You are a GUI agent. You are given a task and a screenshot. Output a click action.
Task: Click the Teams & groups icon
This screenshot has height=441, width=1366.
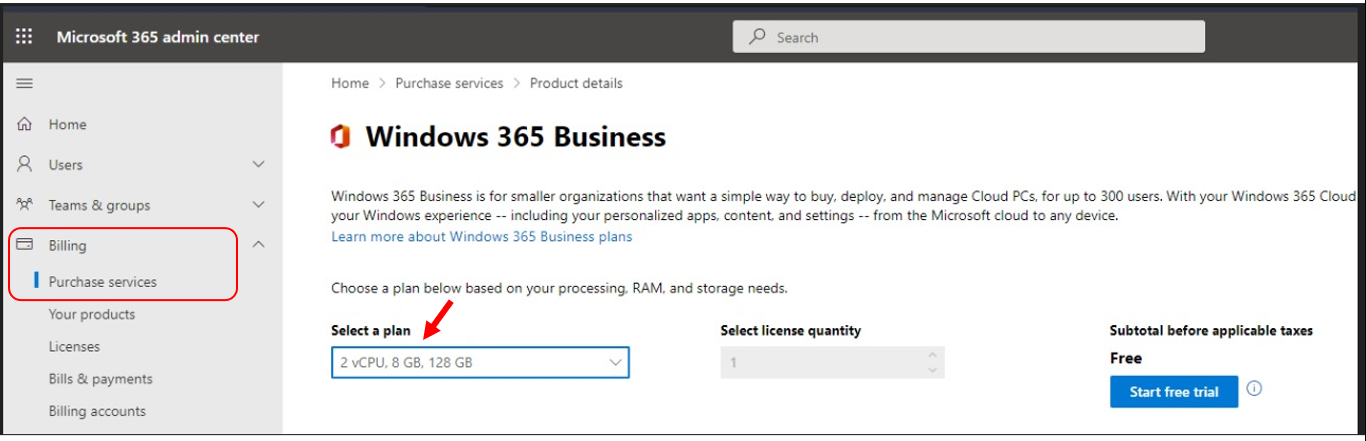[25, 204]
